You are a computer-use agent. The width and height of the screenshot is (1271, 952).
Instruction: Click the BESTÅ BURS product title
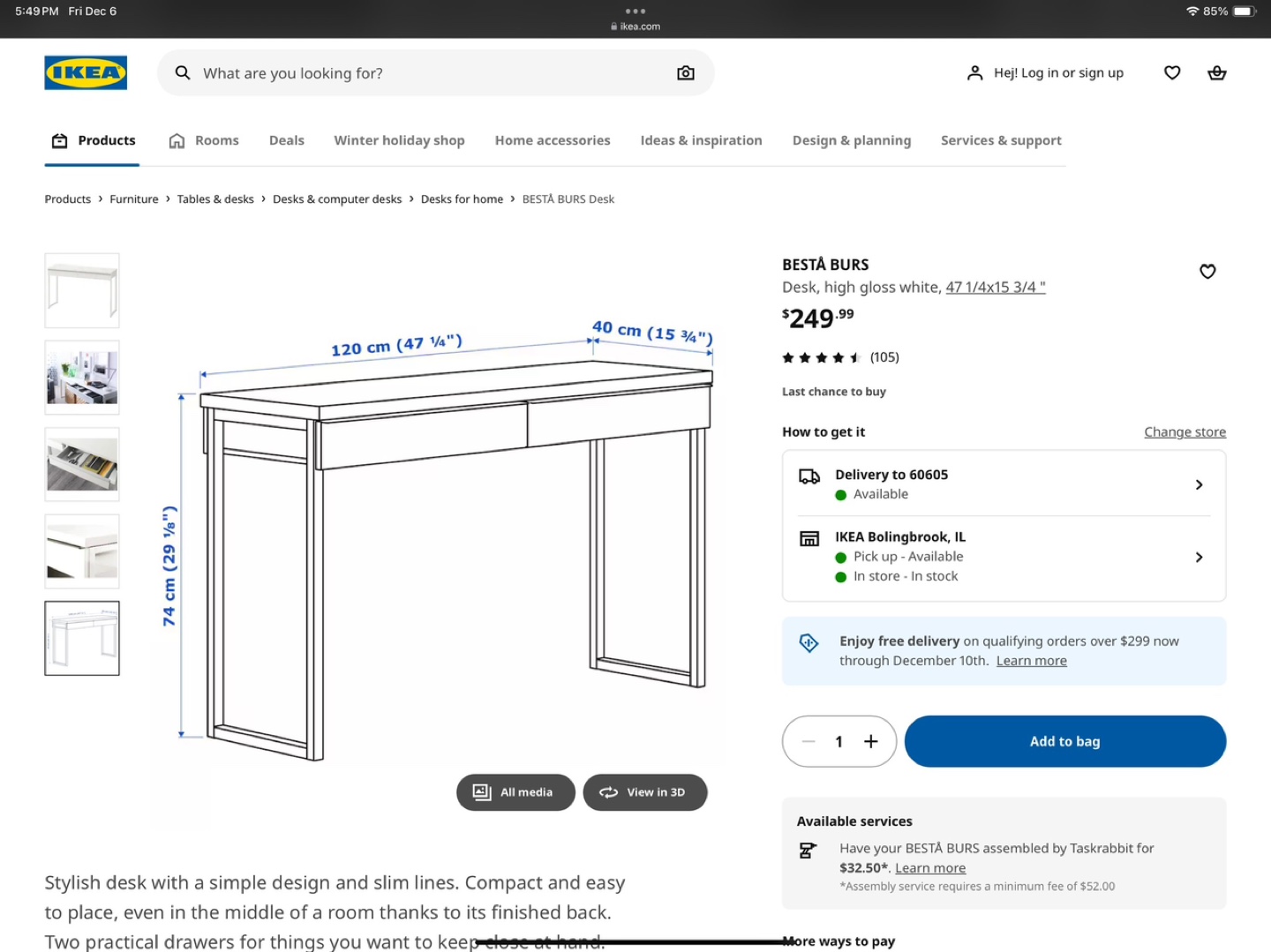tap(825, 265)
